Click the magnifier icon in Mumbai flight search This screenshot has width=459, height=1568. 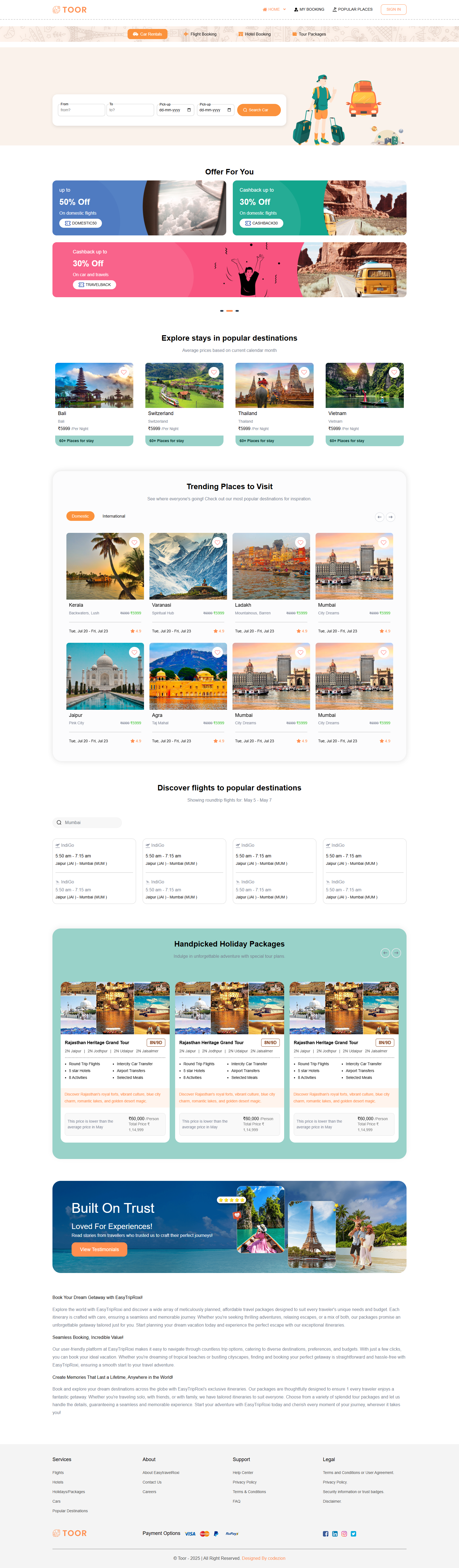59,822
